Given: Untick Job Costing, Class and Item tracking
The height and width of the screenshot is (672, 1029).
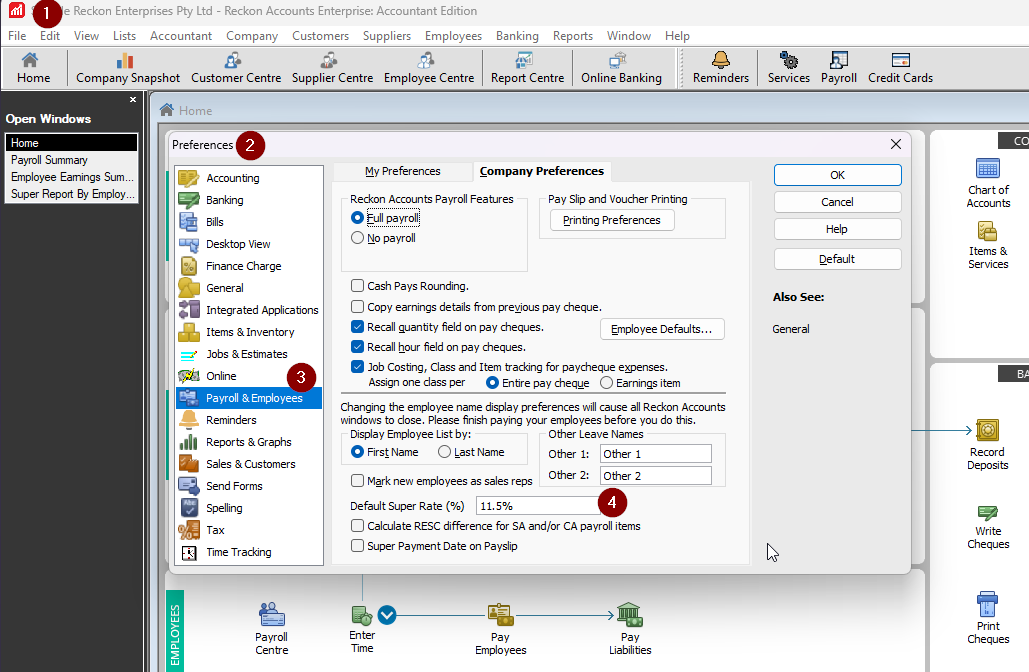Looking at the screenshot, I should pos(358,366).
